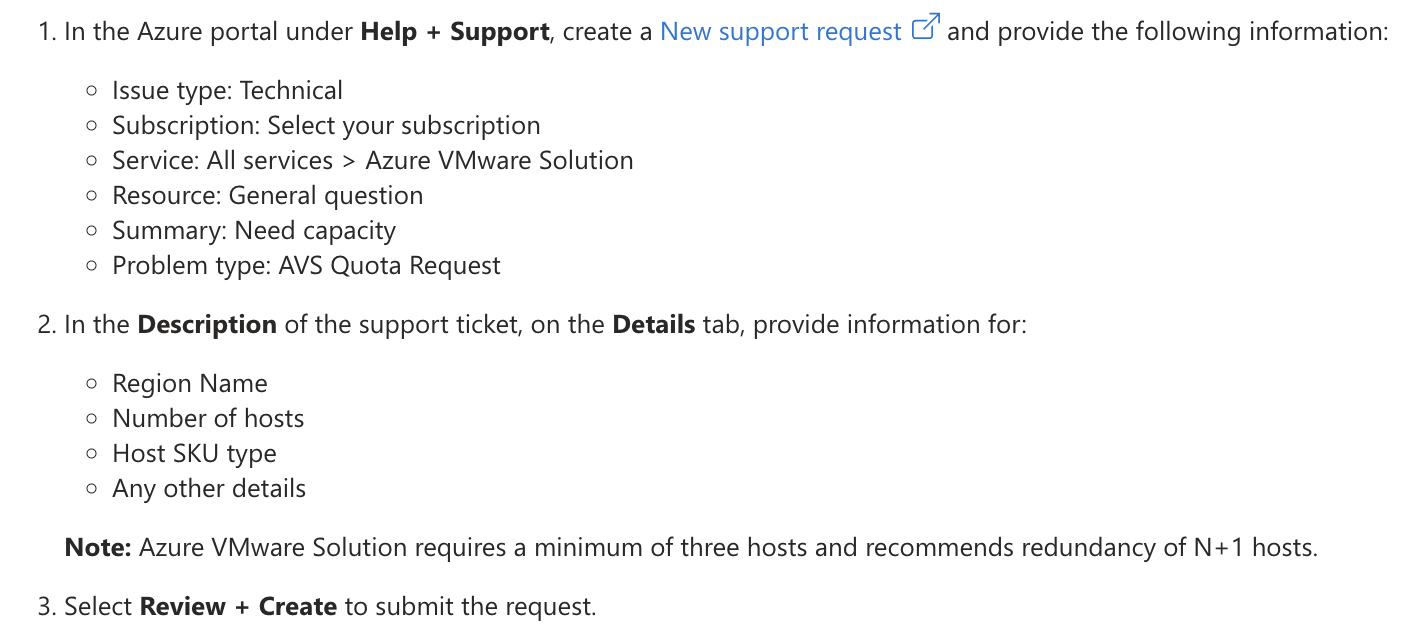1412x634 pixels.
Task: Click the Summary: Need capacity item
Action: [x=254, y=231]
